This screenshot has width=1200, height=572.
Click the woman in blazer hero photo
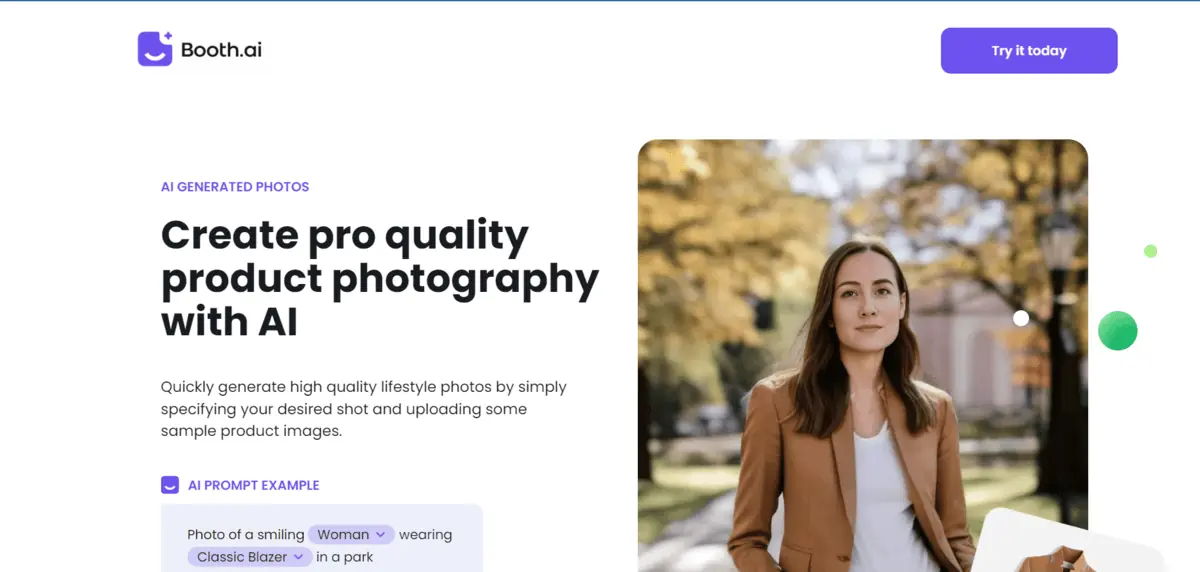(862, 355)
